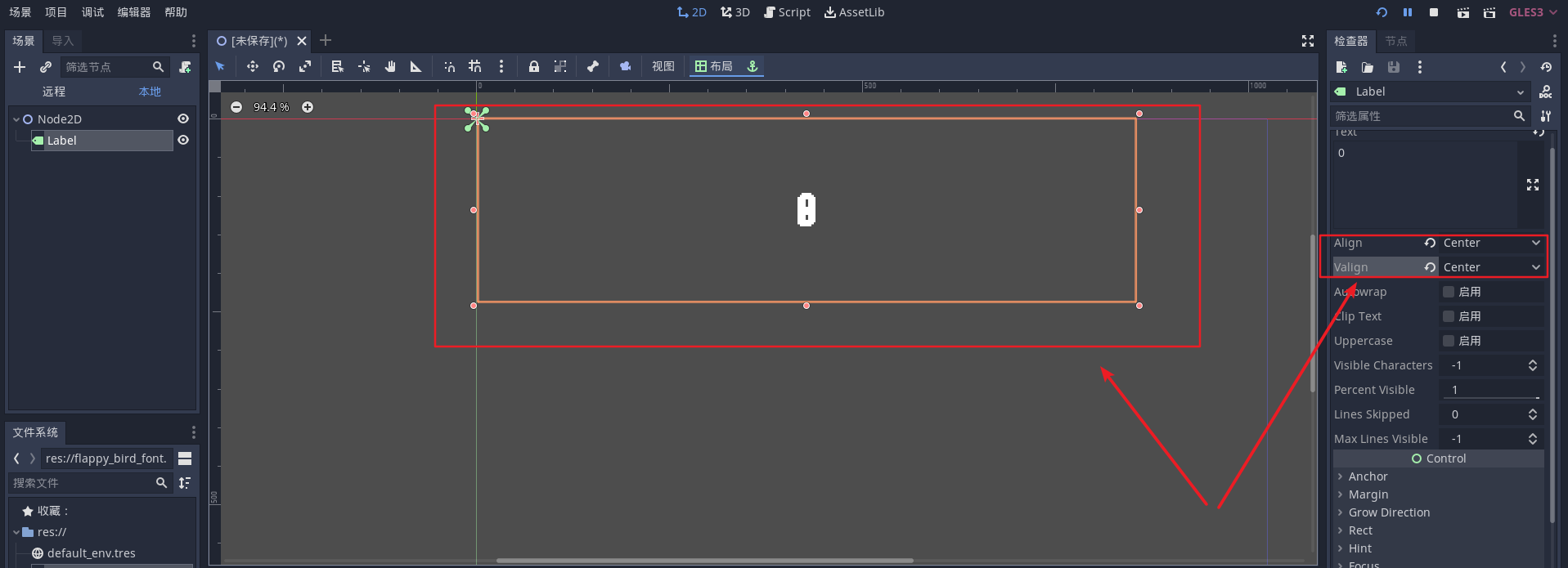Open the skeleton bone options icon
The height and width of the screenshot is (568, 1568).
[593, 66]
